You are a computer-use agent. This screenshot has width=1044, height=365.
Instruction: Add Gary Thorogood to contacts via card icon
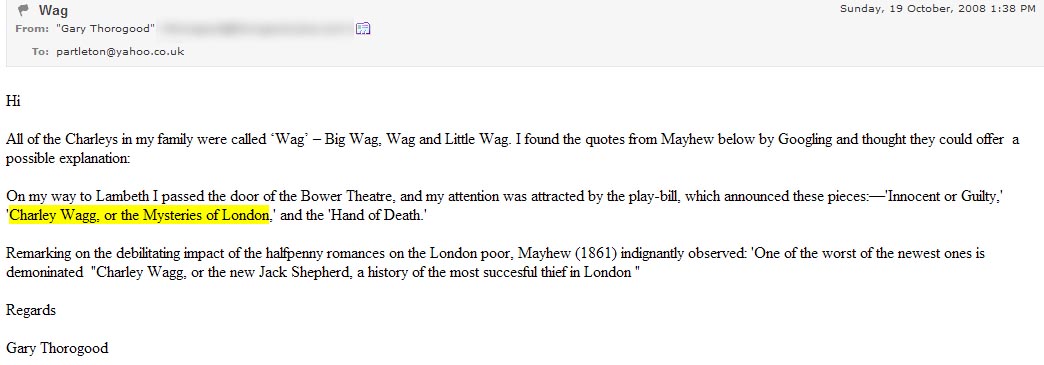pyautogui.click(x=363, y=28)
